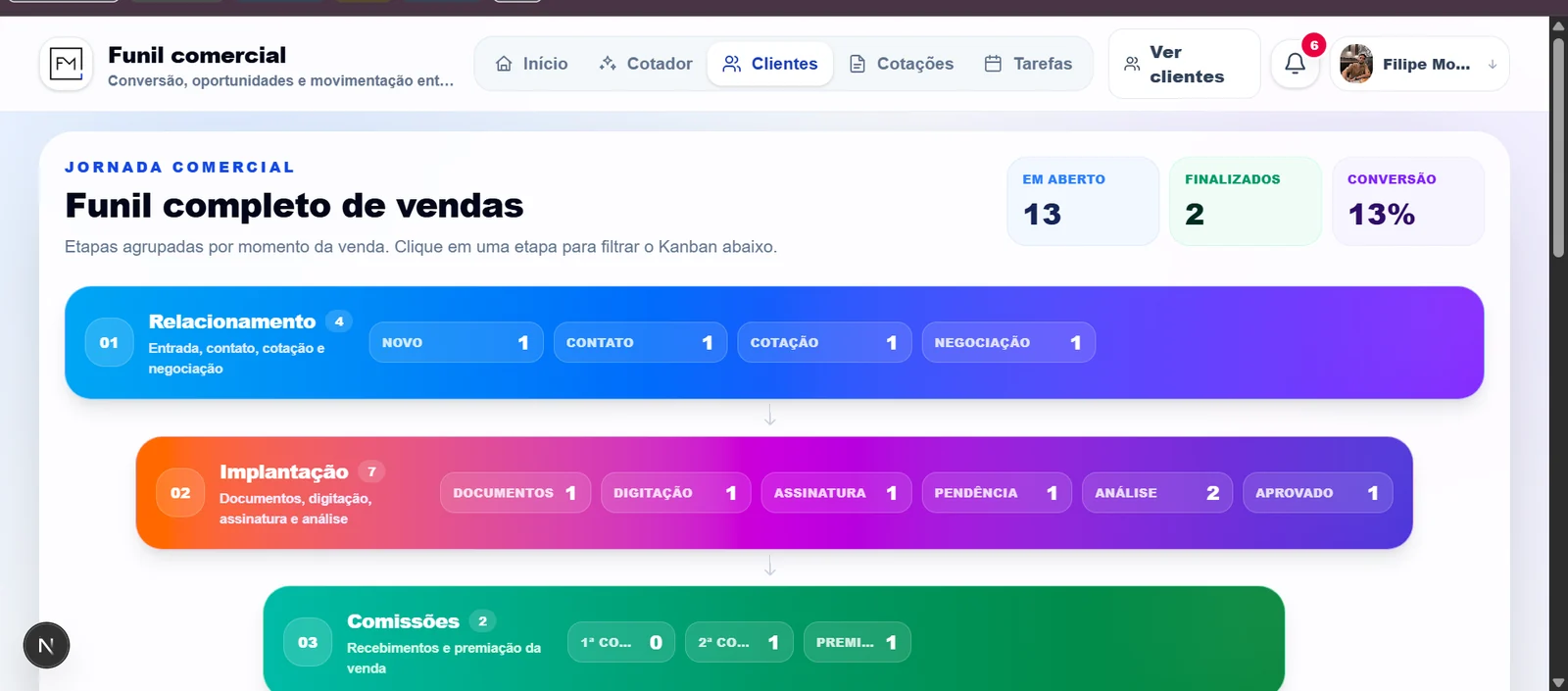Click the Jornada Comercial label

[x=179, y=168]
